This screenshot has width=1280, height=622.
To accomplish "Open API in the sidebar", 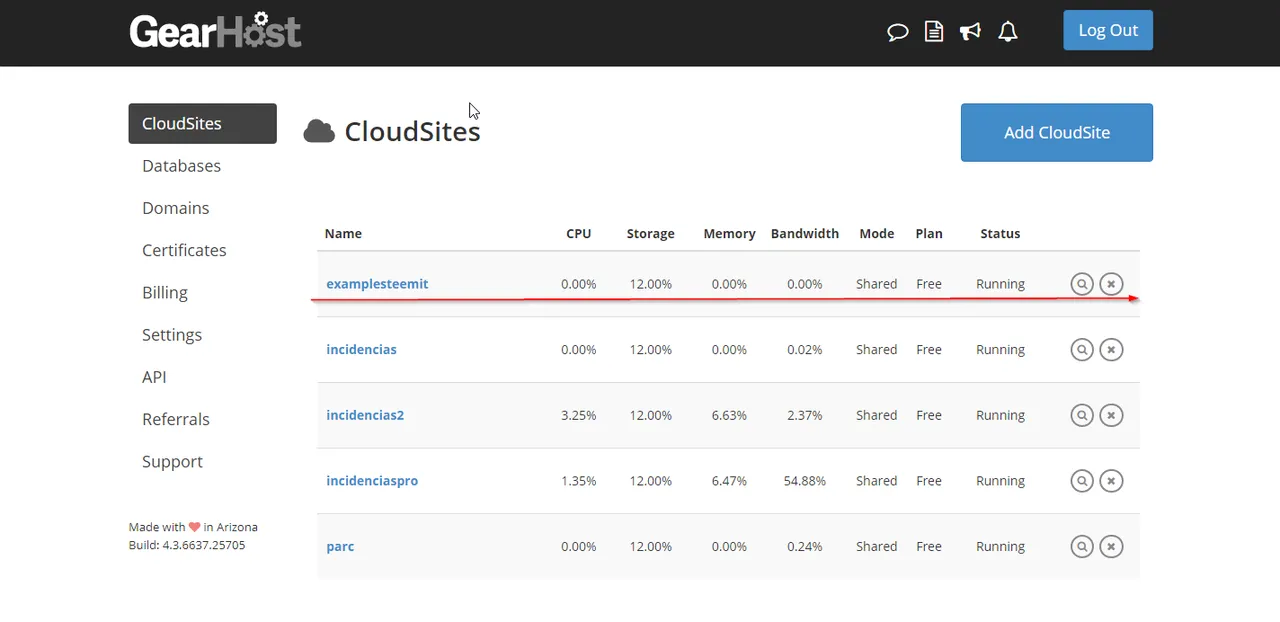I will [154, 377].
